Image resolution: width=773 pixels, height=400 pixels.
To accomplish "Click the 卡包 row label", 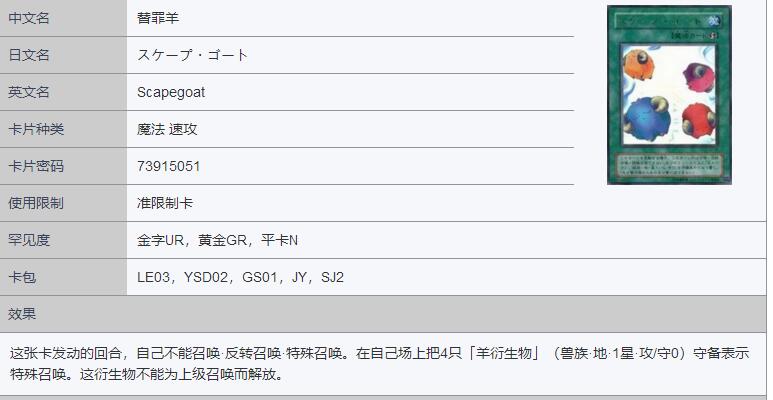I will [22, 277].
